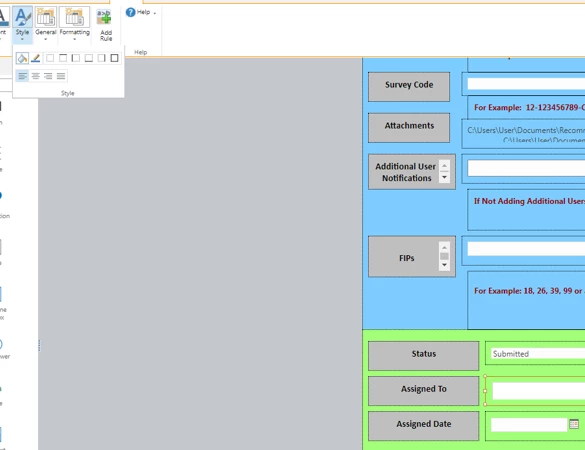Viewport: 585px width, 450px height.
Task: Select the Survey Code label
Action: 409,87
